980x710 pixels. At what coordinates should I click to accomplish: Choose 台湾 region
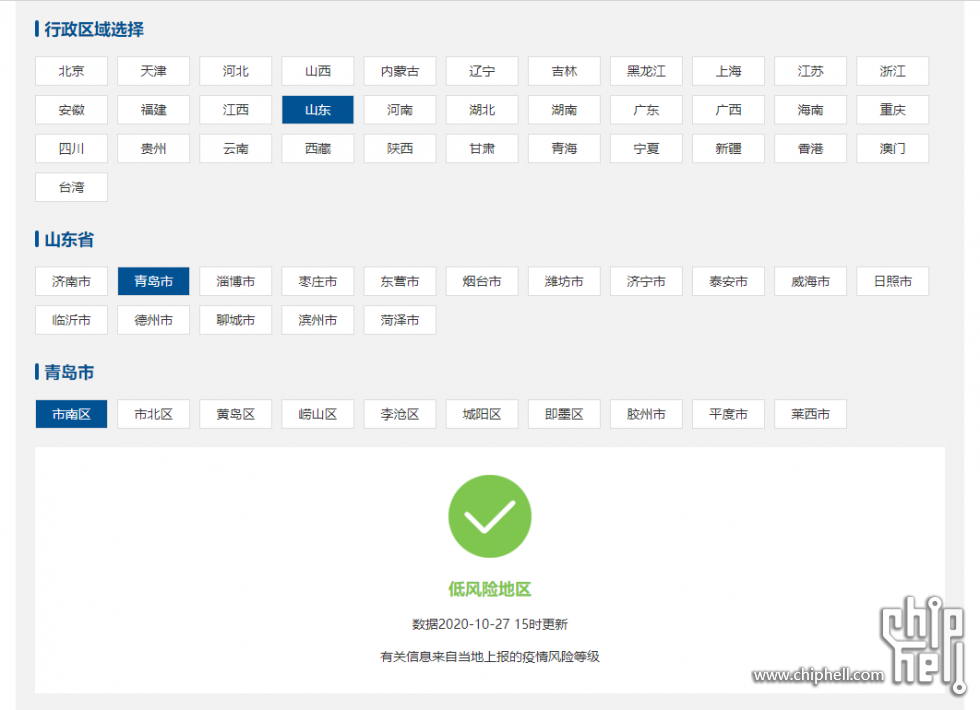(x=71, y=188)
